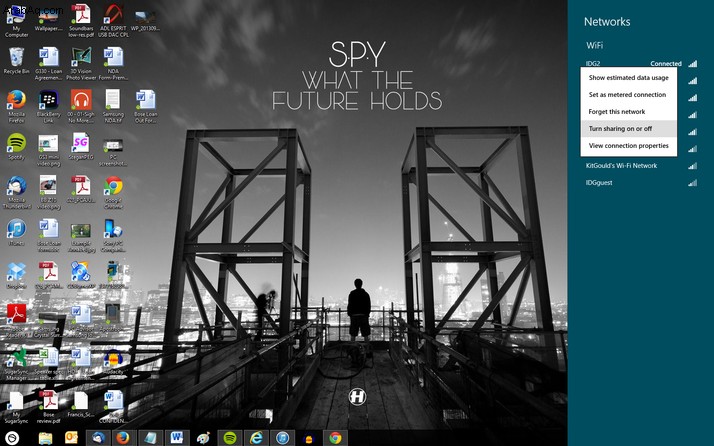Switch to Firefox in the taskbar
The image size is (714, 446).
coord(123,438)
